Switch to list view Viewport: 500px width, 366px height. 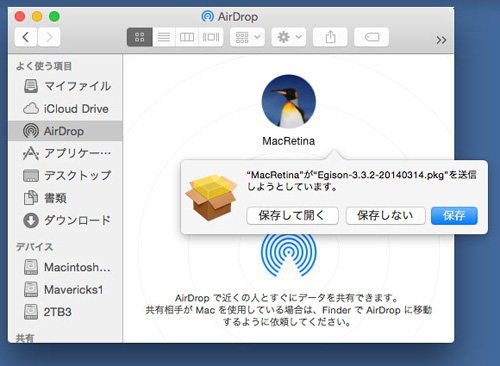coord(164,37)
